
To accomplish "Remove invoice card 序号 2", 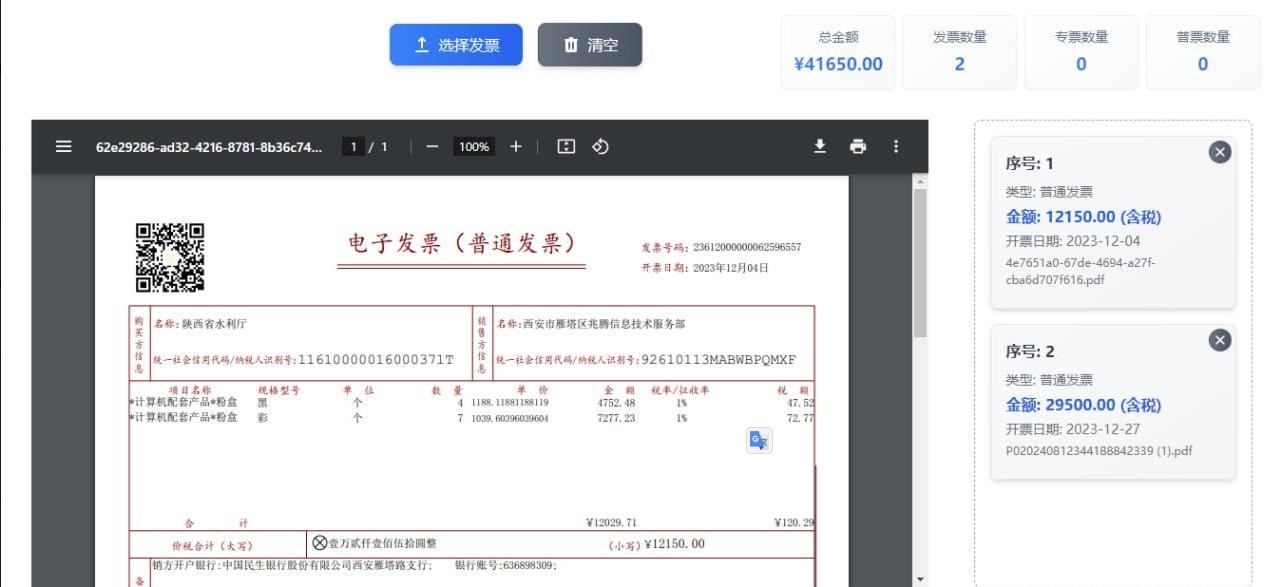I will [x=1219, y=340].
